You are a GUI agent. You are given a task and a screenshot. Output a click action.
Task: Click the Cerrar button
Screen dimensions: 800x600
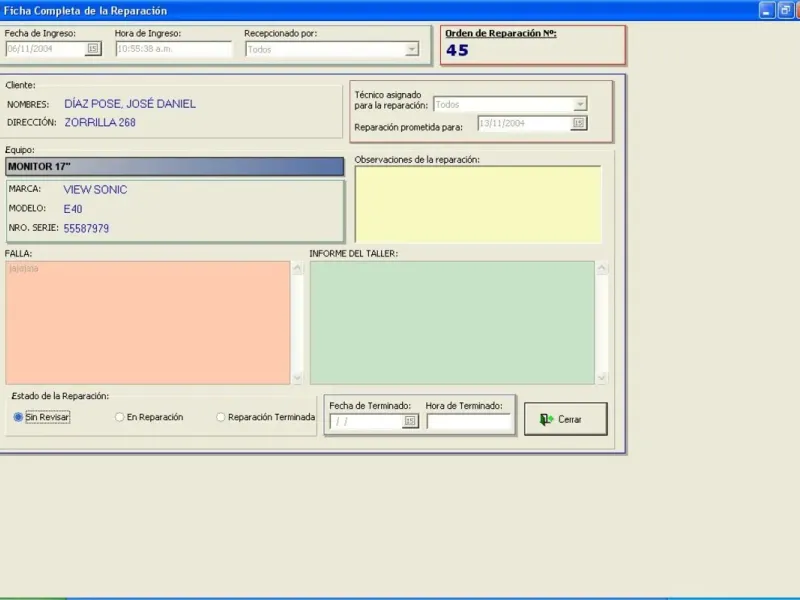coord(566,419)
